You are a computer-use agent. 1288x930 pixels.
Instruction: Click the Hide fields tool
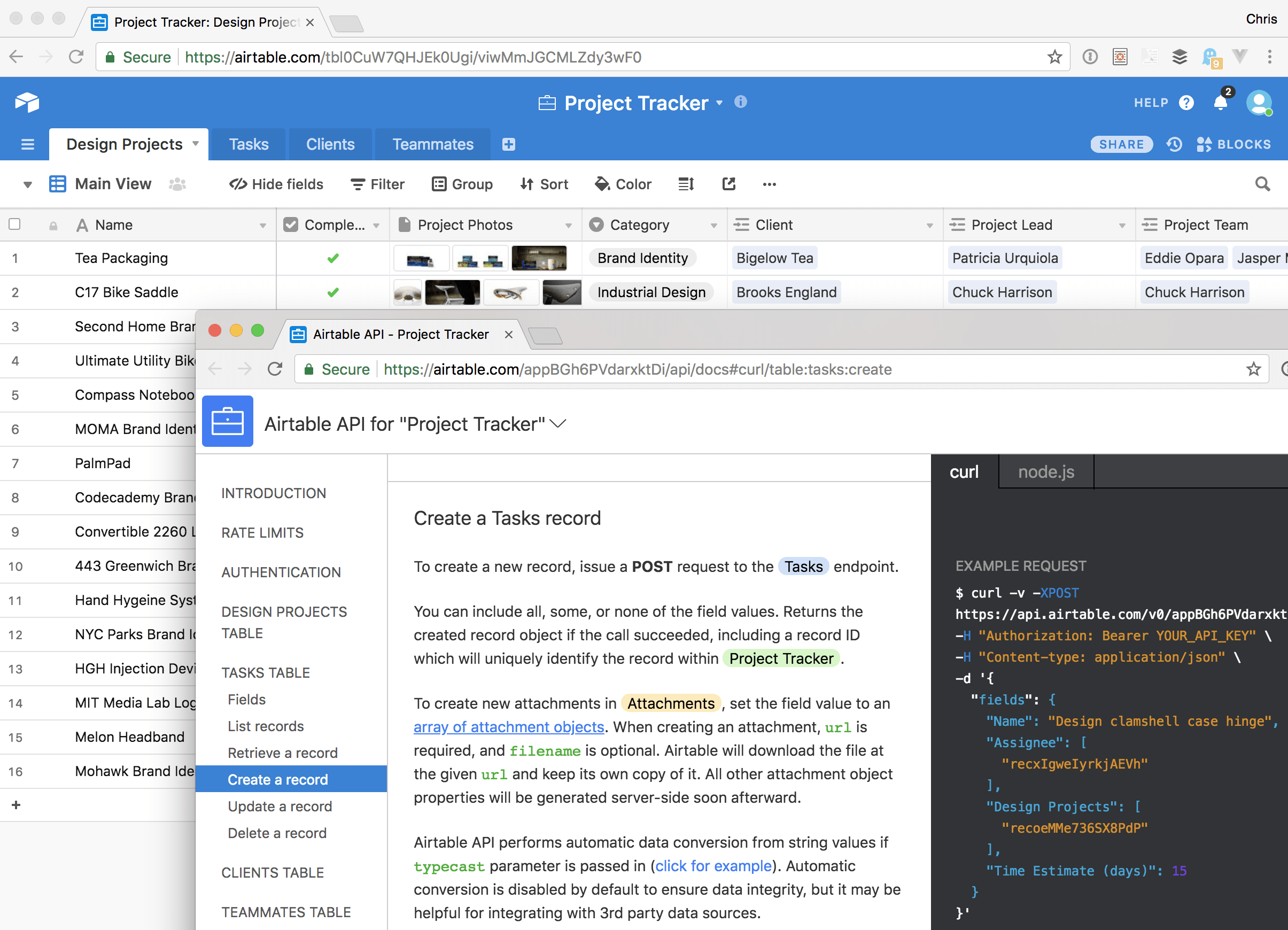coord(276,184)
